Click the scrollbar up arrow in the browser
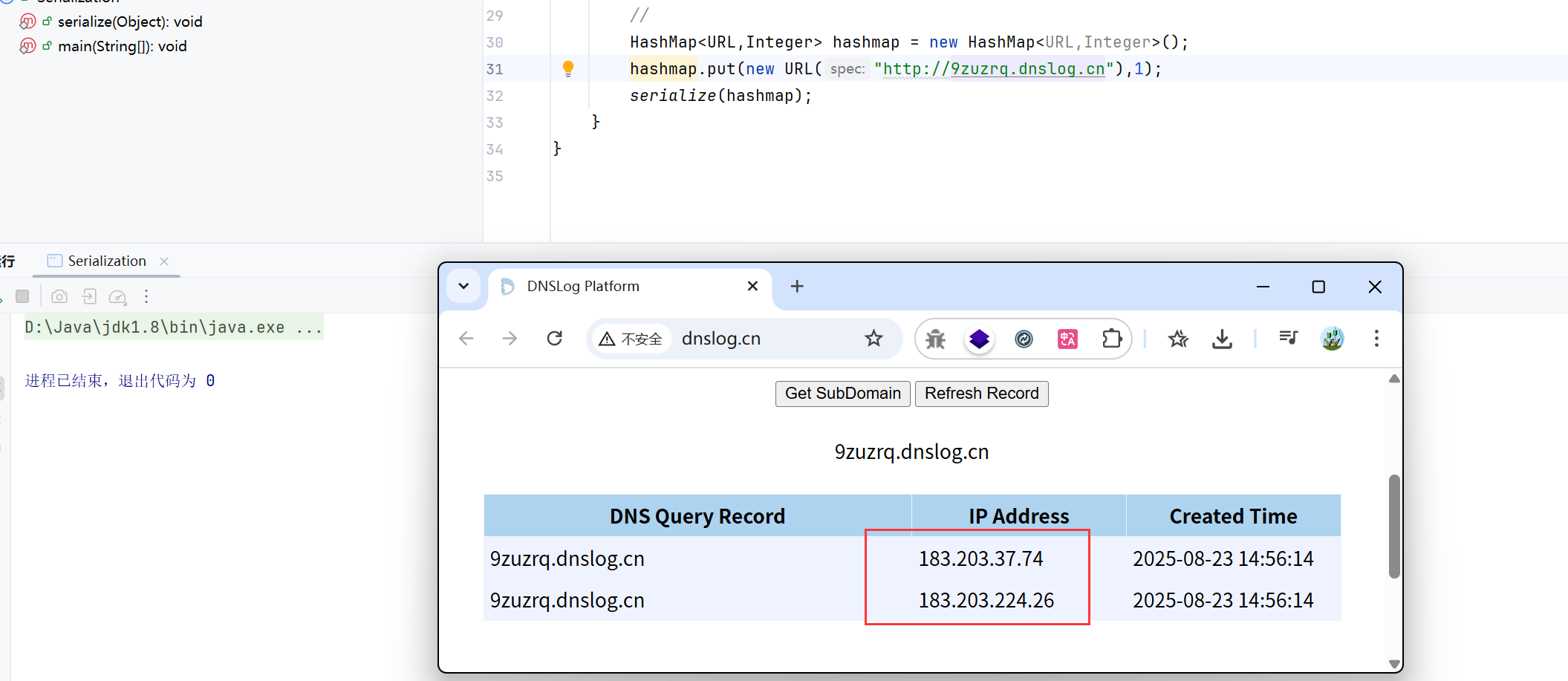 tap(1394, 379)
